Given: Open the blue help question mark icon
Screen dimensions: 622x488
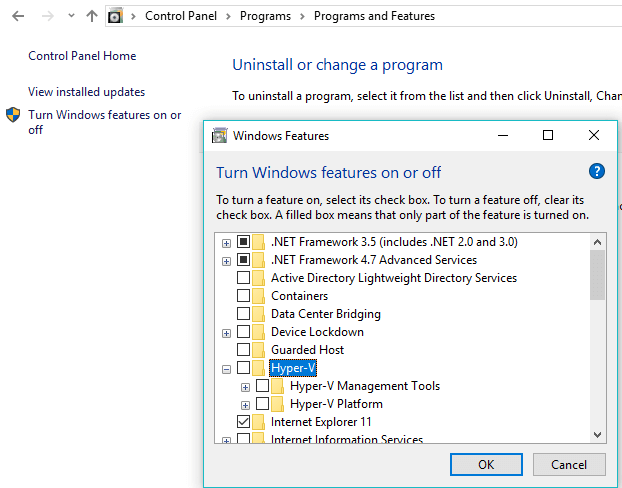Looking at the screenshot, I should (597, 171).
